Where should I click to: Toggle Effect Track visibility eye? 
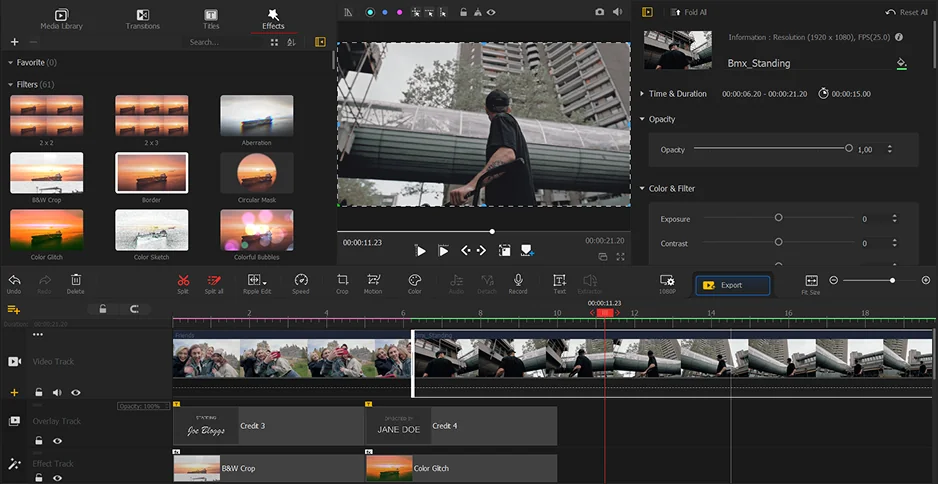(x=57, y=478)
